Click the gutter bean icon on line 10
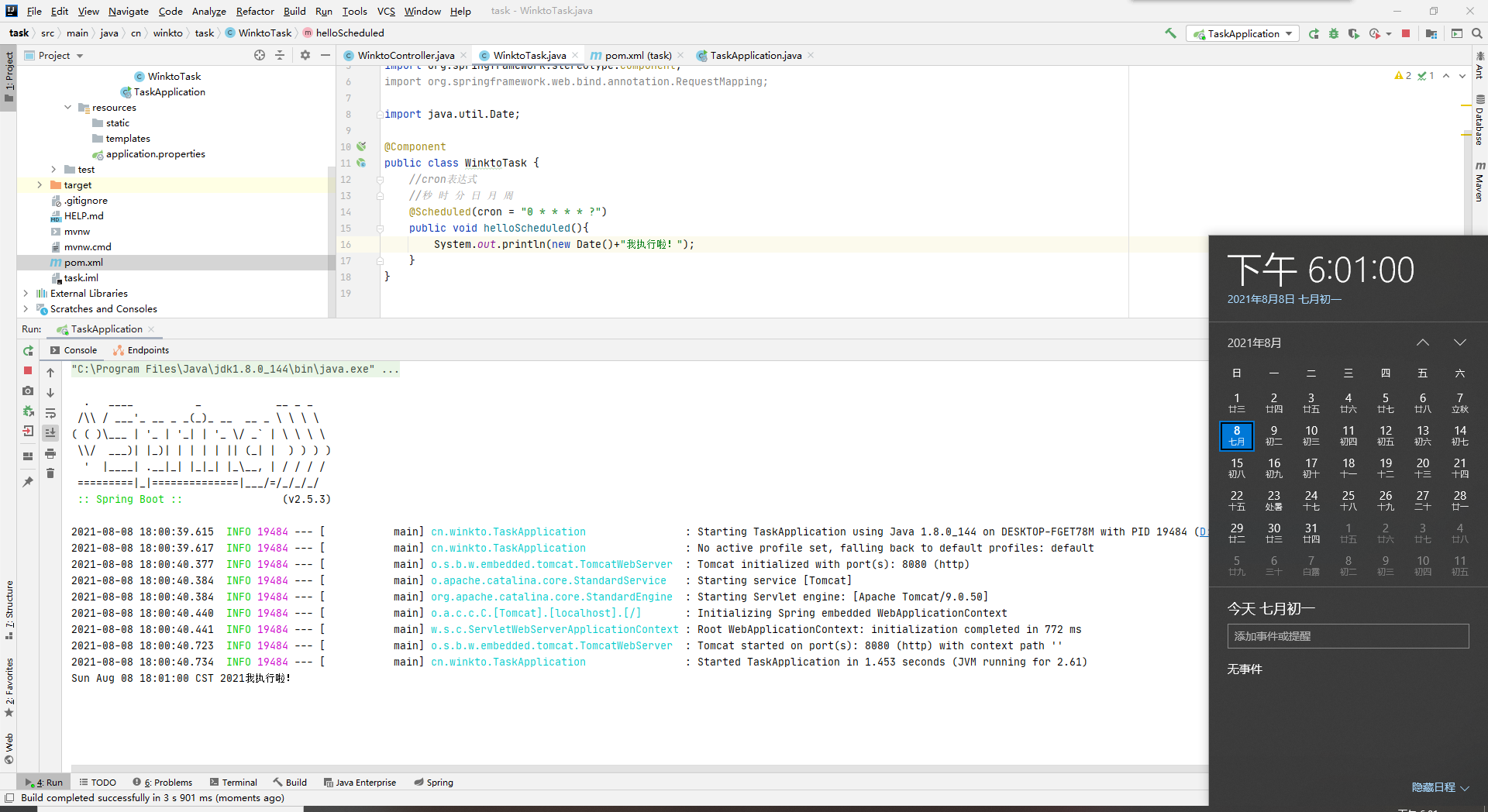Screen dimensions: 1488x812 click(x=361, y=146)
